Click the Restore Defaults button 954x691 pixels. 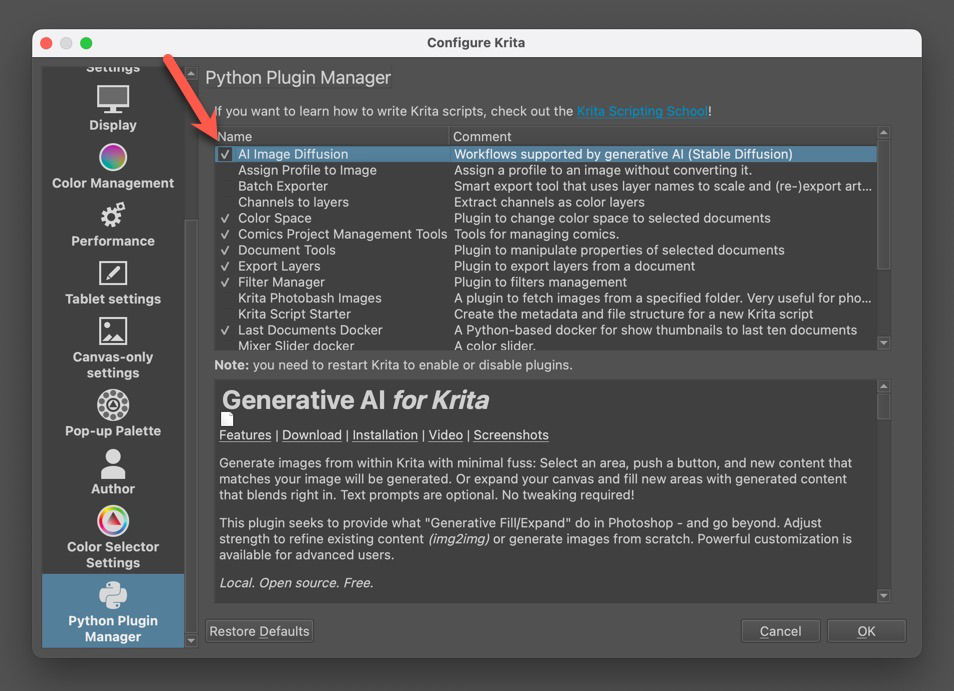pos(258,630)
